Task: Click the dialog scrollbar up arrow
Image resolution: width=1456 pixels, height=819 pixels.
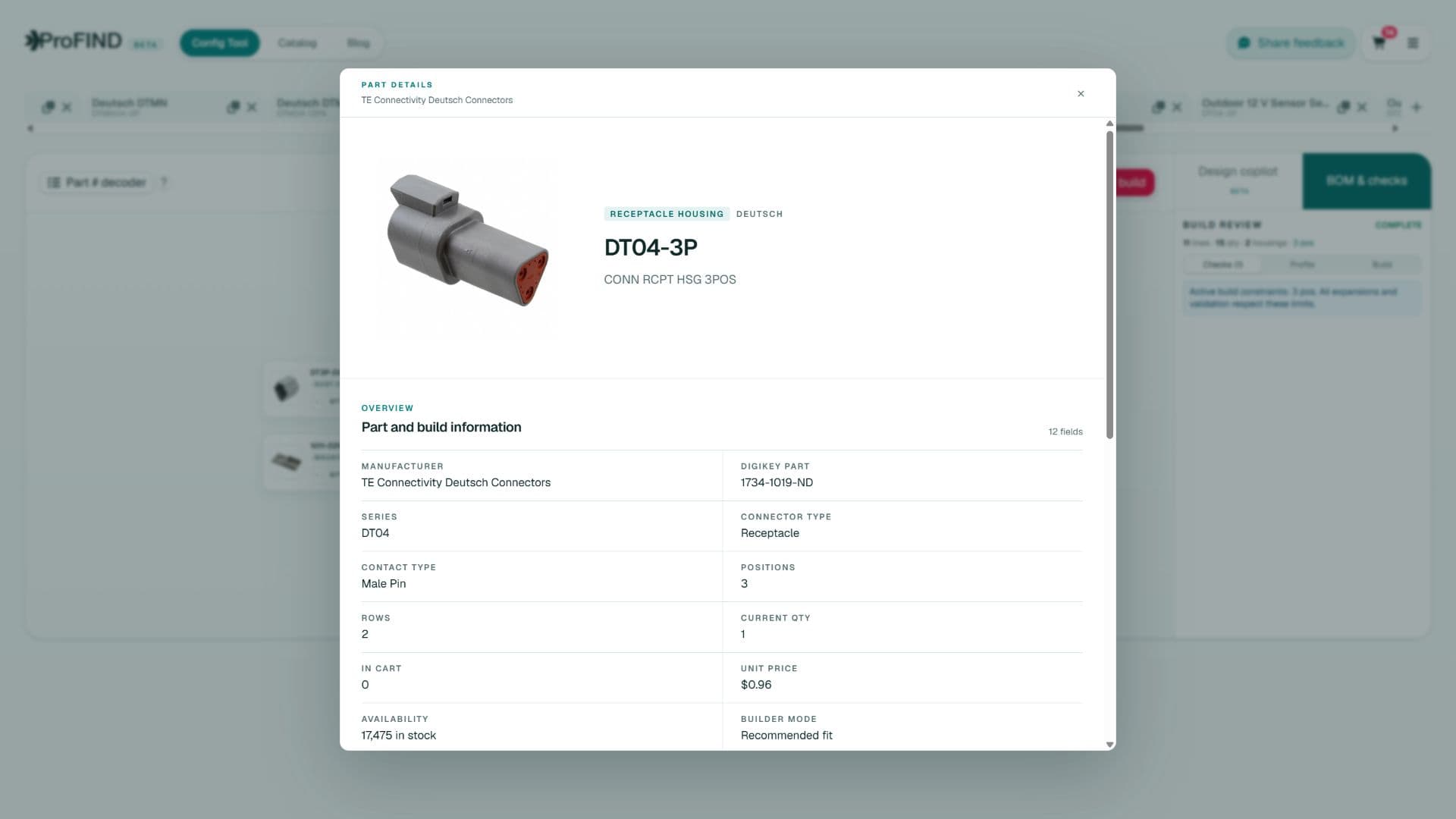Action: click(x=1109, y=123)
